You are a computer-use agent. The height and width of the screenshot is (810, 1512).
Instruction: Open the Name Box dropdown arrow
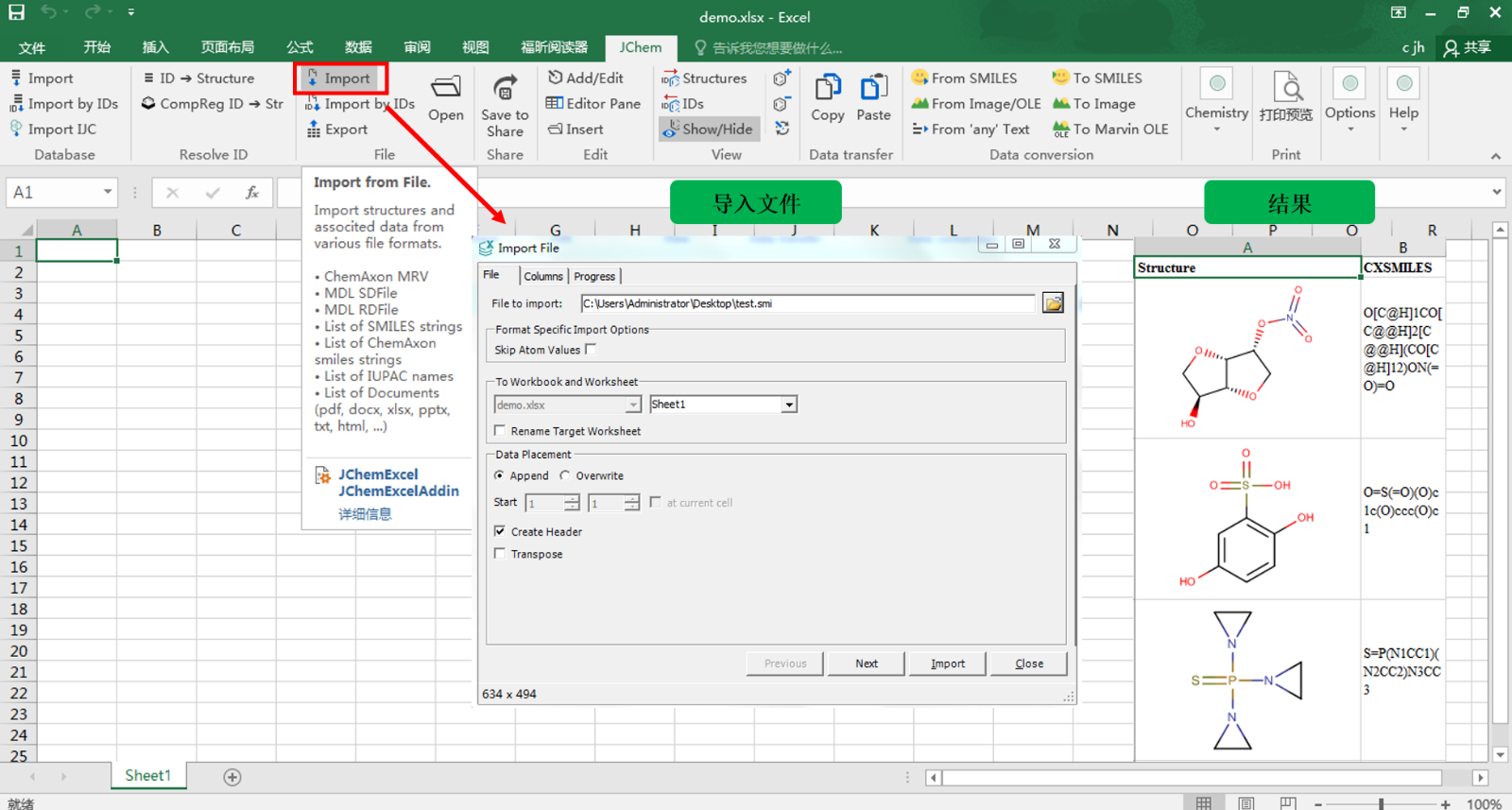(108, 192)
